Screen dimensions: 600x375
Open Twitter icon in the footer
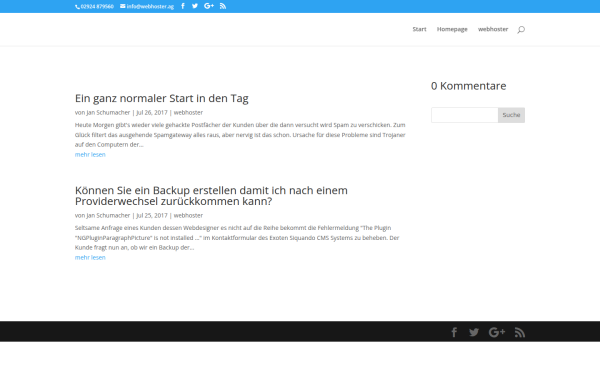pyautogui.click(x=474, y=332)
